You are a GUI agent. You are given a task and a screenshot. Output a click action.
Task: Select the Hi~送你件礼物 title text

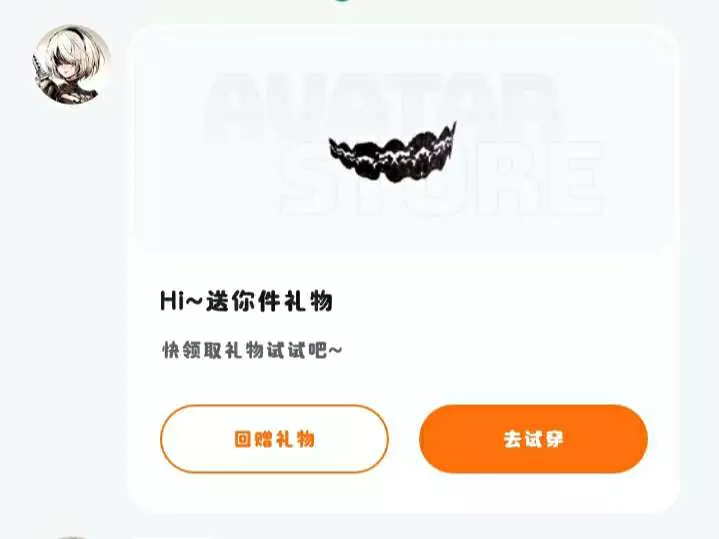point(246,301)
